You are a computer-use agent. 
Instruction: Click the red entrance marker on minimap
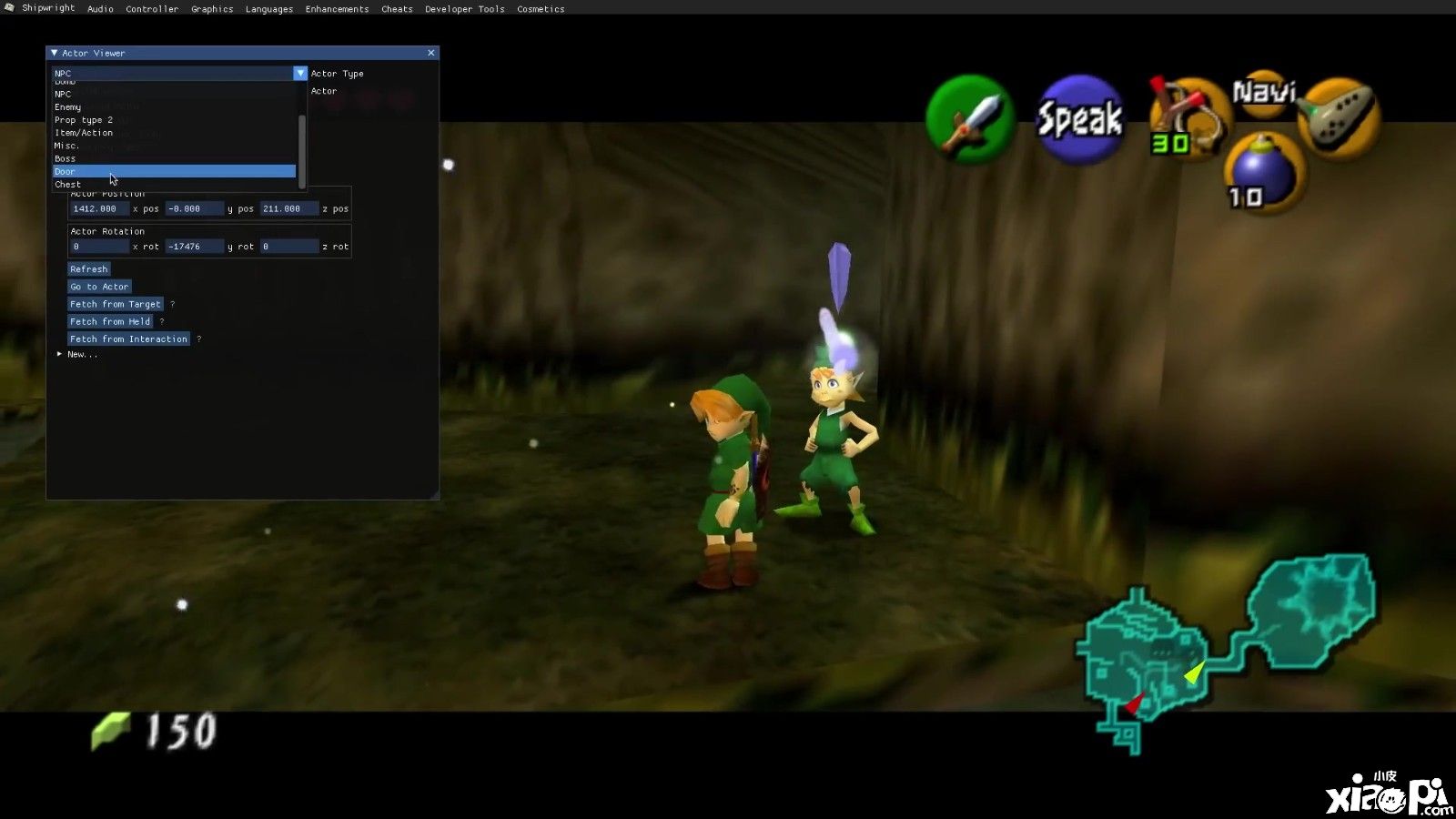1134,703
